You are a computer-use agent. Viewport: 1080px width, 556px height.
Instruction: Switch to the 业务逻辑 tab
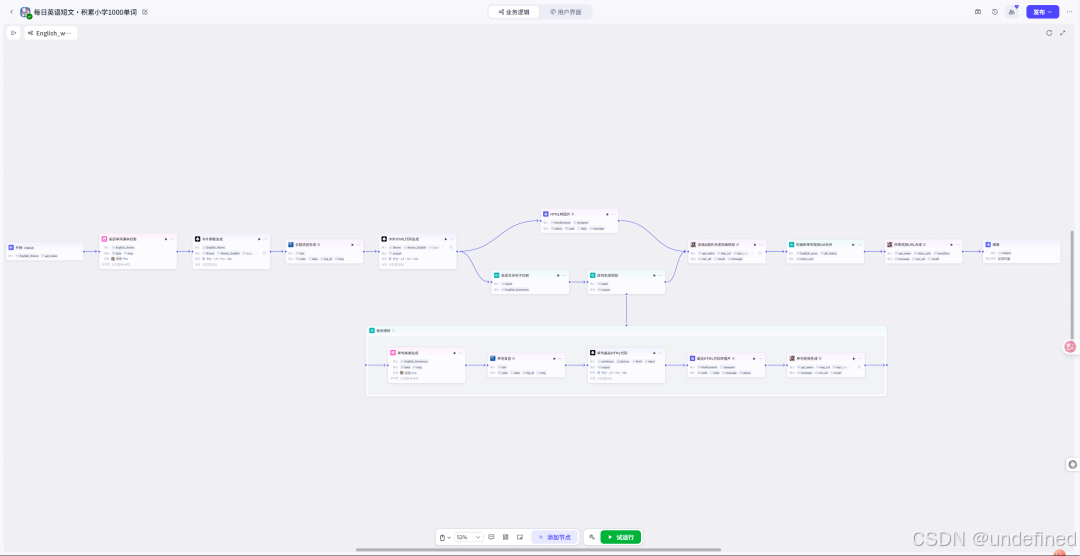[513, 12]
